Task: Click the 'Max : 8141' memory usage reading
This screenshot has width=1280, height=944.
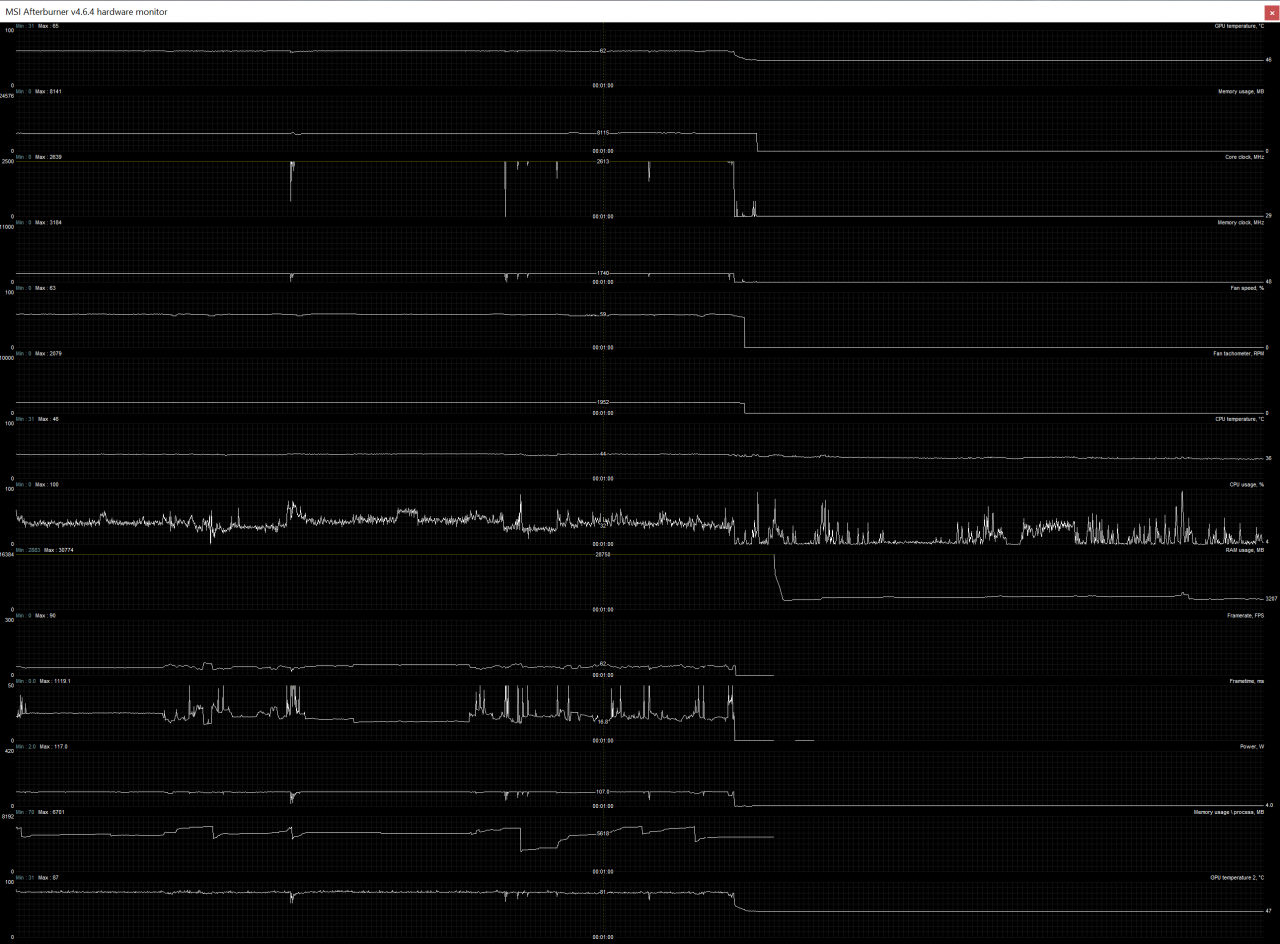Action: pyautogui.click(x=48, y=91)
